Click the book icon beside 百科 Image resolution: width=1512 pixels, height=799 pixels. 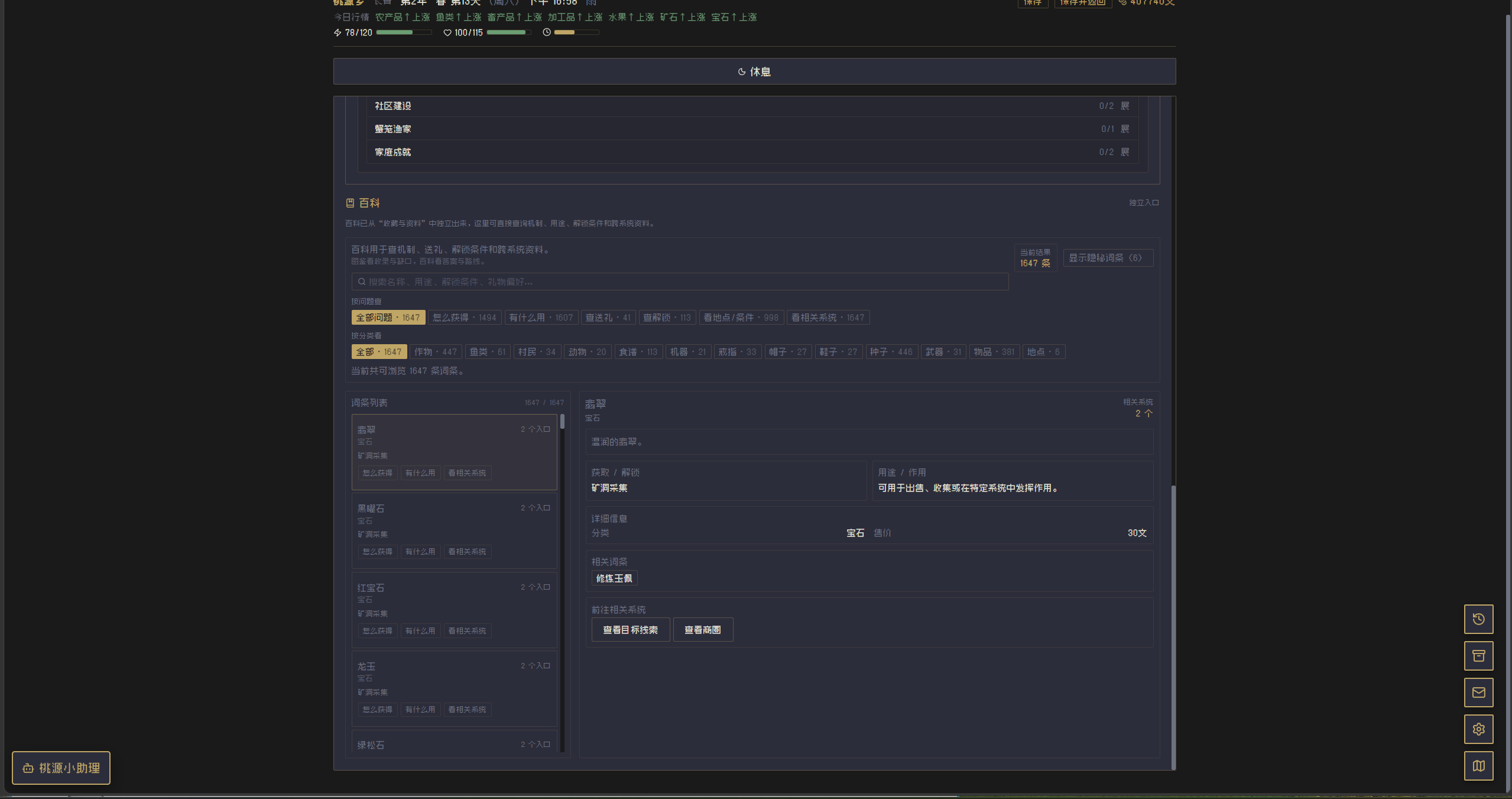[350, 203]
